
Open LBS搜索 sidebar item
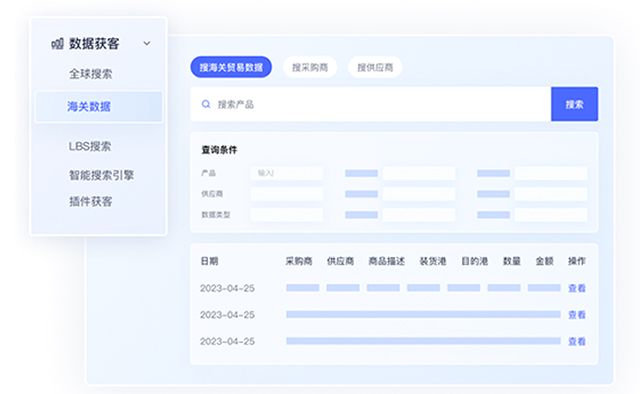[x=90, y=146]
